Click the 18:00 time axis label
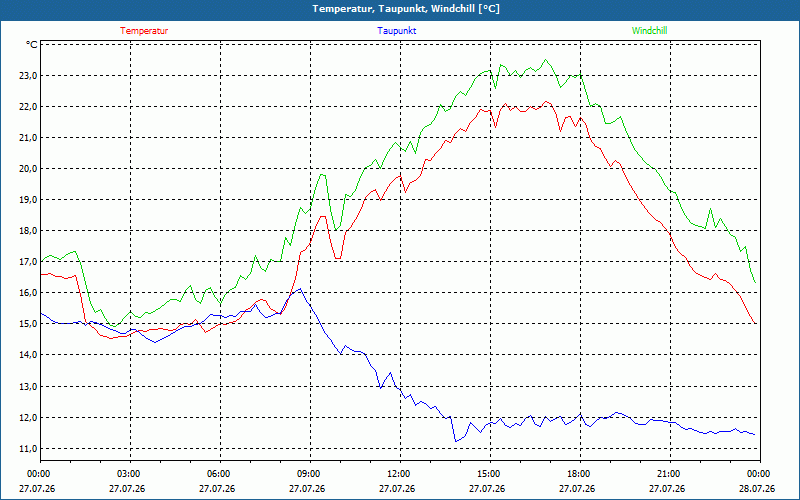This screenshot has width=800, height=500. coord(577,474)
